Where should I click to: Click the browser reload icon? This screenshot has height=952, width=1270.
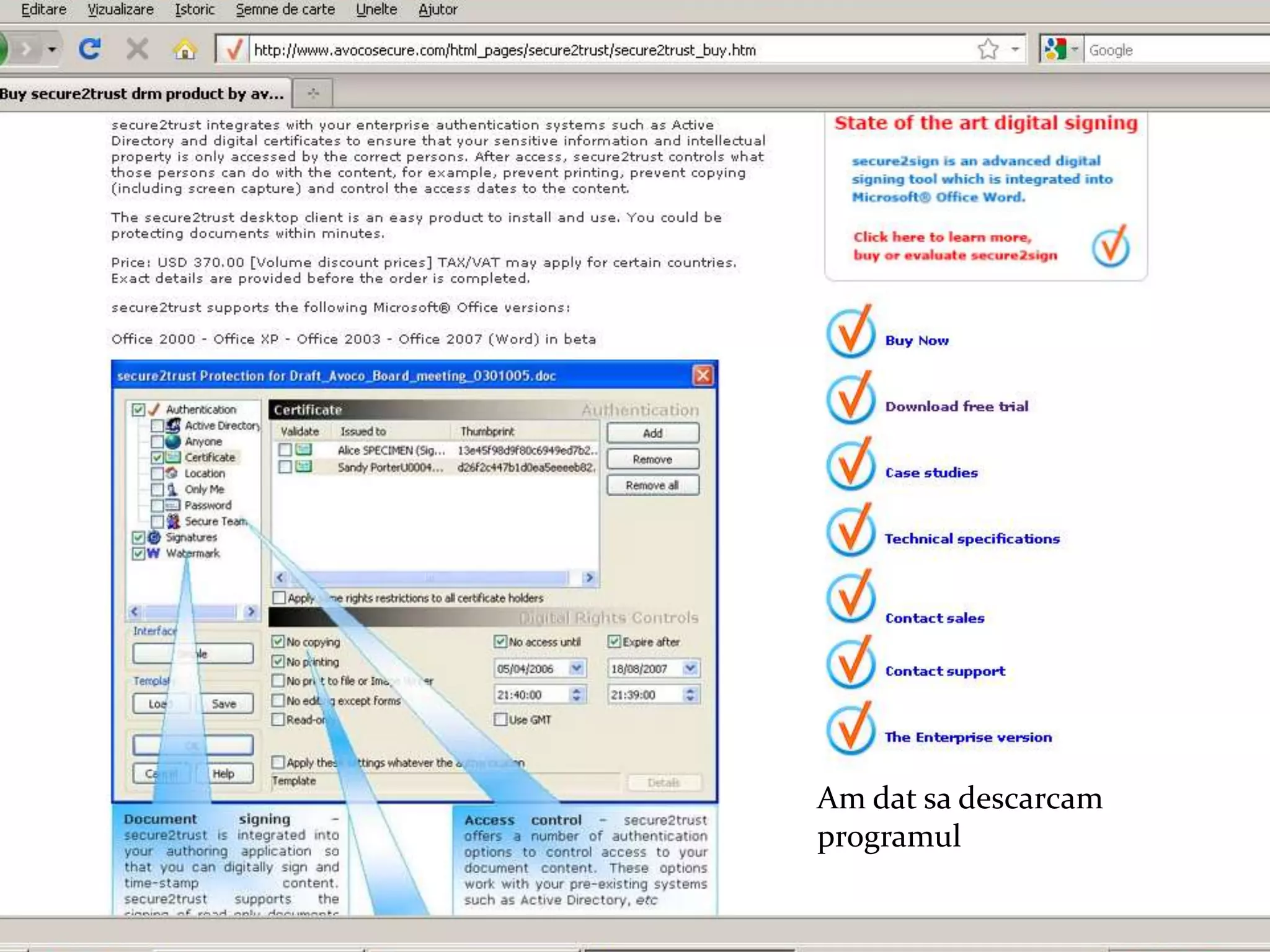(90, 48)
